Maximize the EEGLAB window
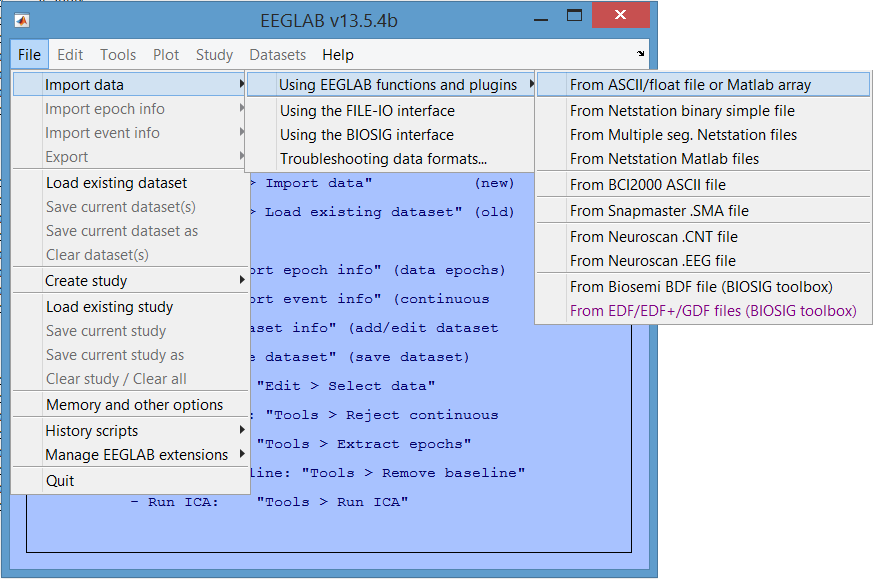The image size is (873, 579). [x=574, y=15]
